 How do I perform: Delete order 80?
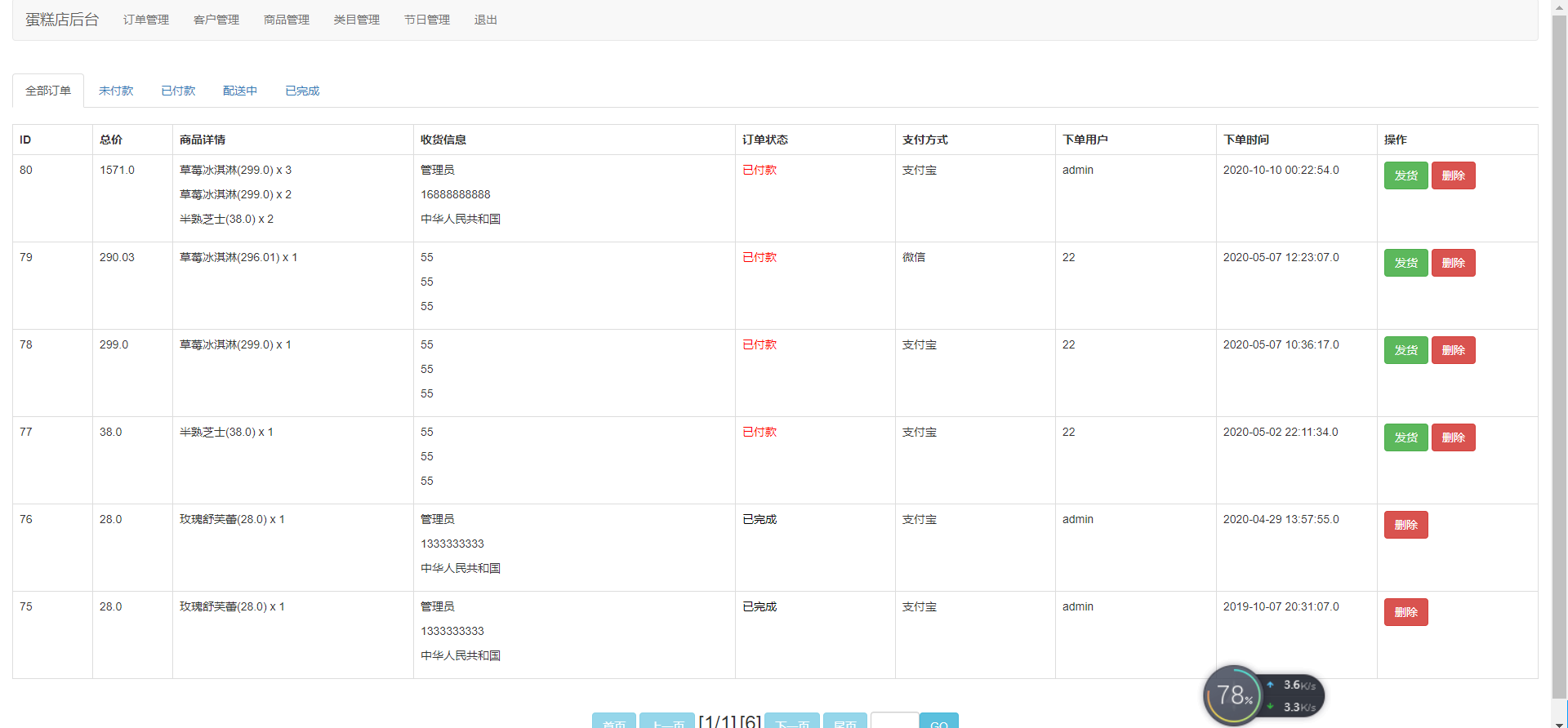[1453, 175]
